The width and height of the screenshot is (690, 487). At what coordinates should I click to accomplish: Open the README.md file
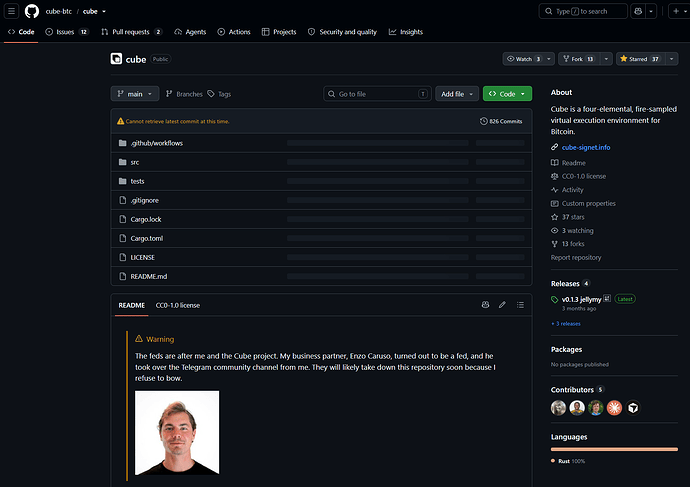pyautogui.click(x=149, y=276)
